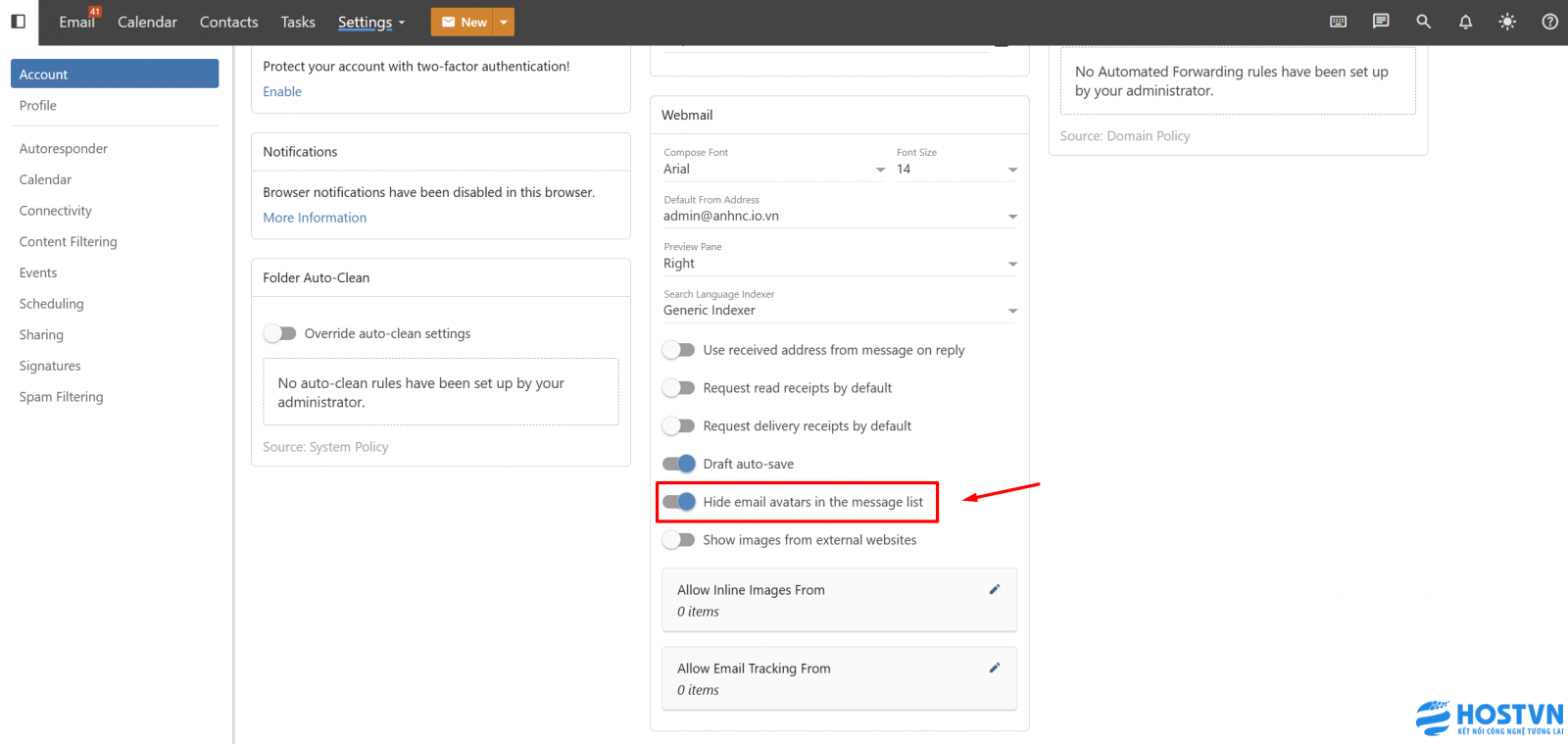Turn on Override auto-clean settings
The height and width of the screenshot is (744, 1568).
point(279,333)
